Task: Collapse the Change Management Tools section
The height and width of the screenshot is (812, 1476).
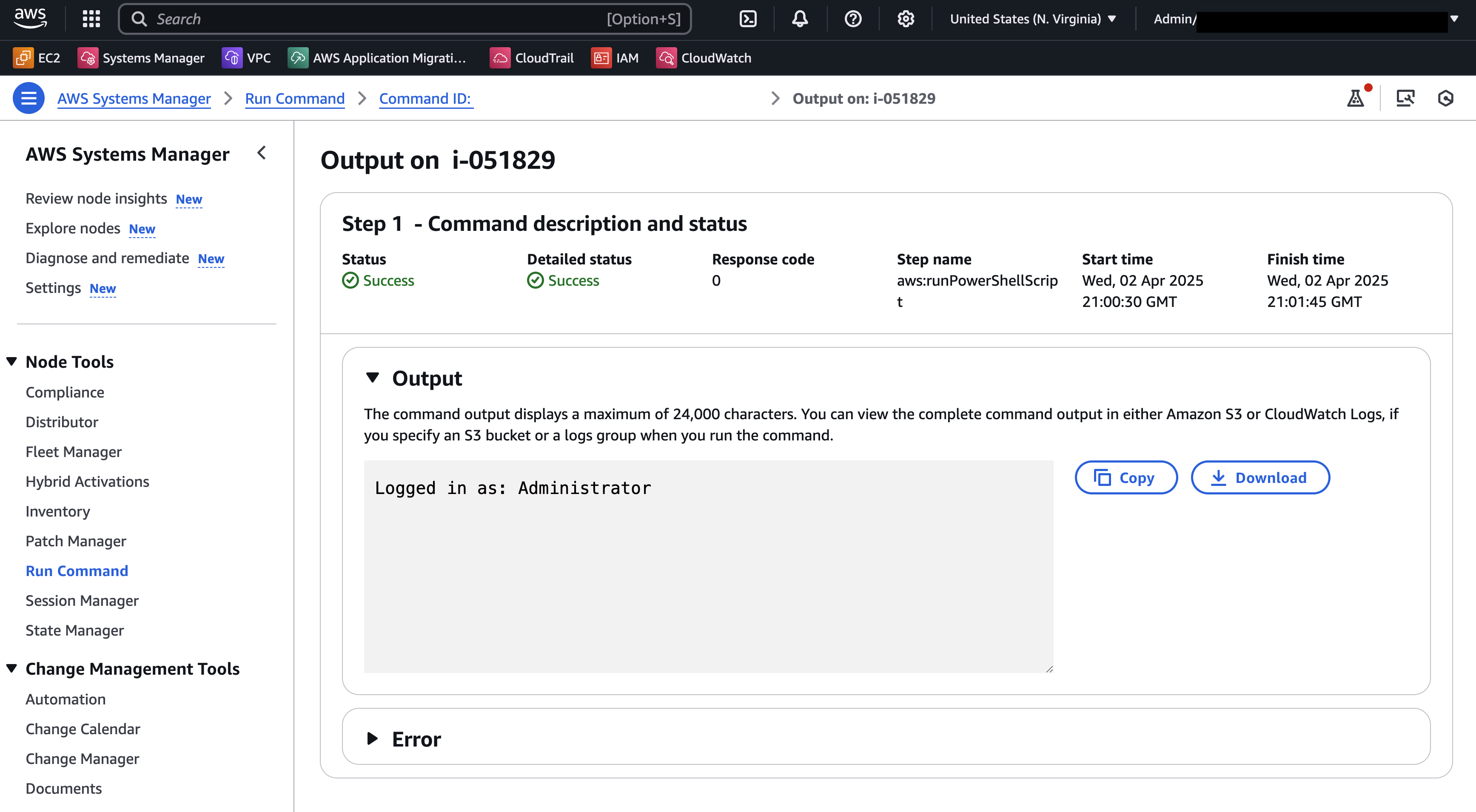Action: pyautogui.click(x=11, y=668)
